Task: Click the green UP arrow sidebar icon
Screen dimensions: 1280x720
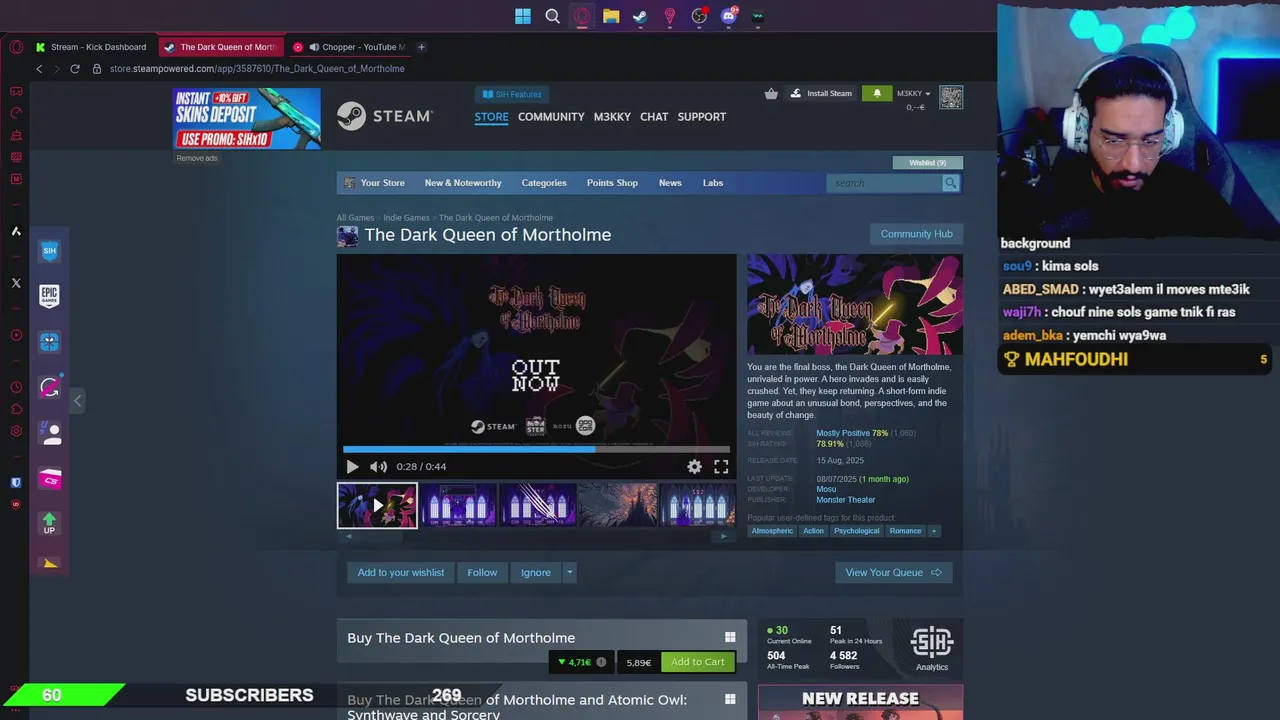Action: point(49,523)
